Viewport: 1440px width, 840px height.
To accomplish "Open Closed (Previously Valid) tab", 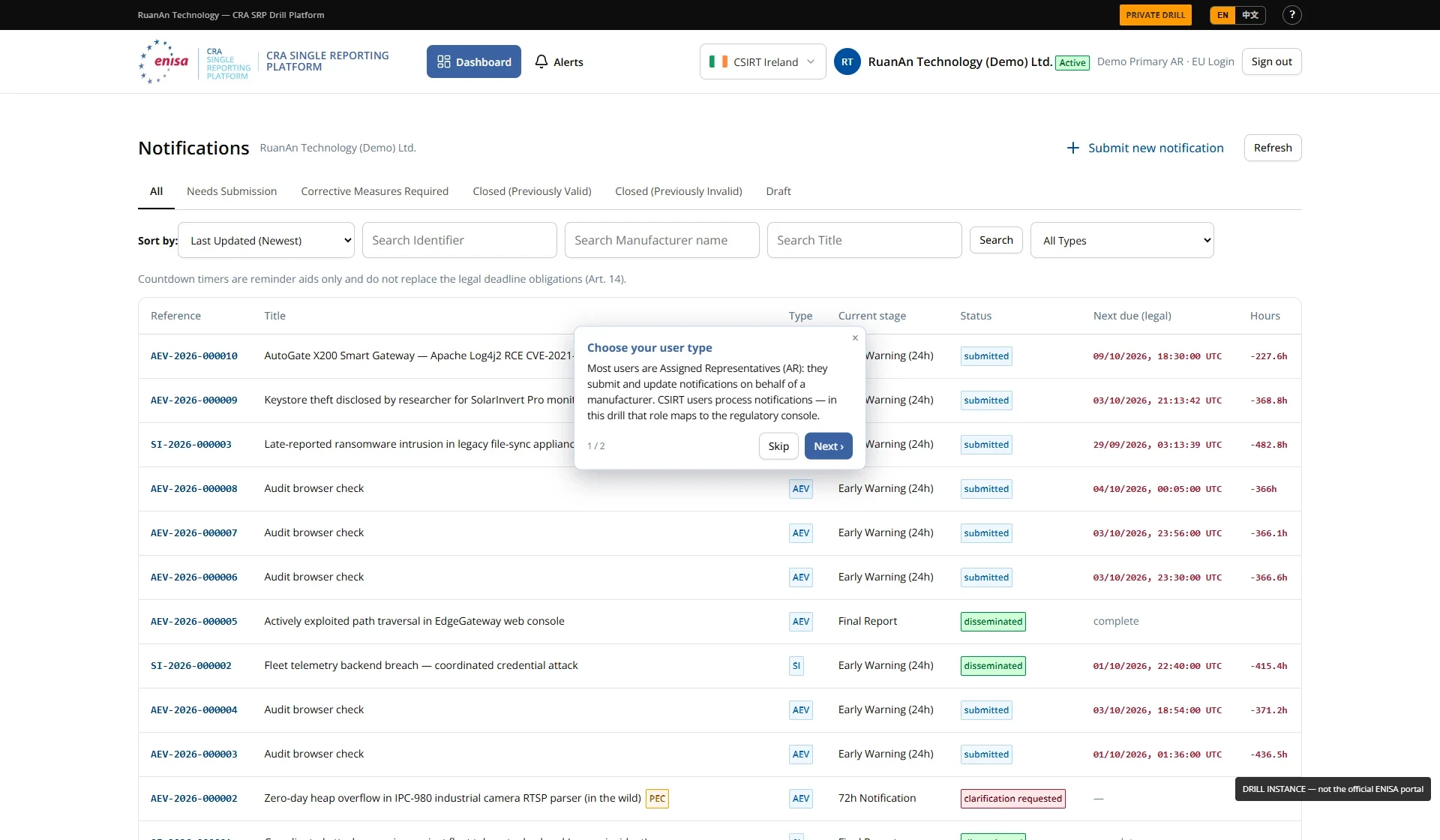I will pyautogui.click(x=532, y=191).
